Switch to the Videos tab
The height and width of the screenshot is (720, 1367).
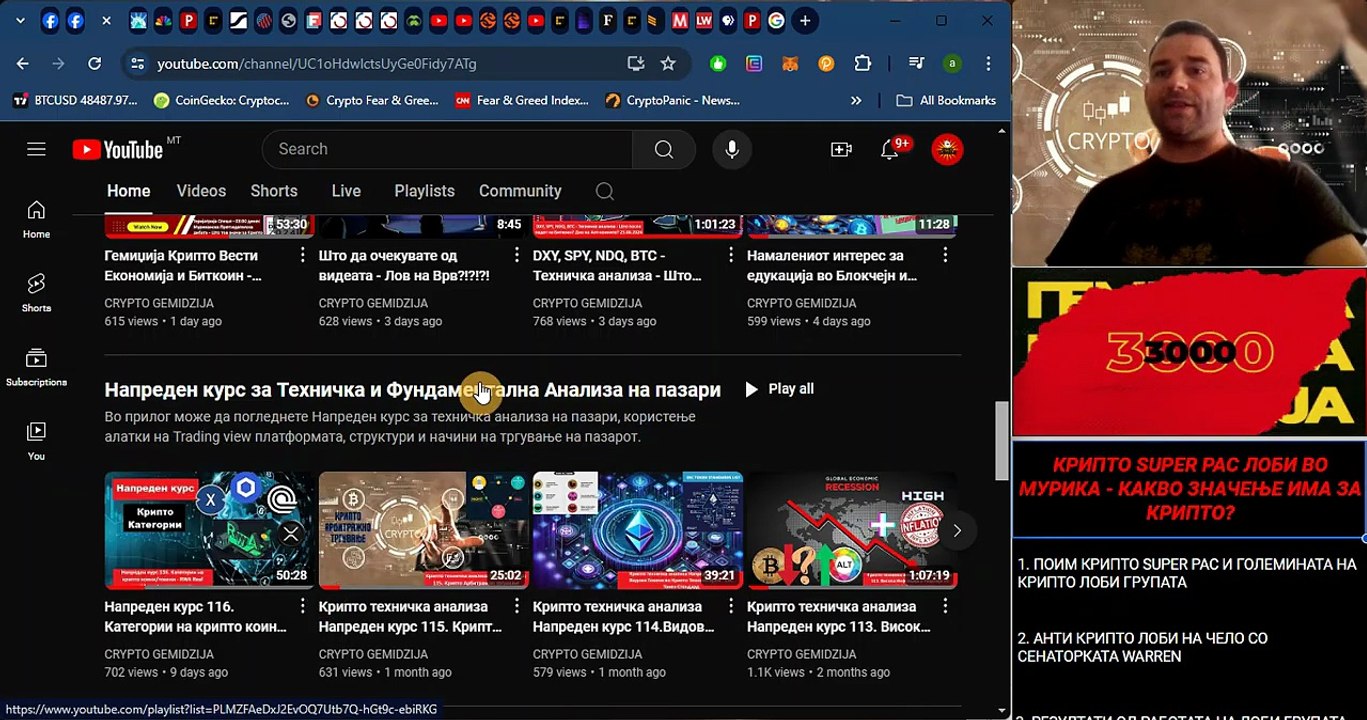click(201, 191)
